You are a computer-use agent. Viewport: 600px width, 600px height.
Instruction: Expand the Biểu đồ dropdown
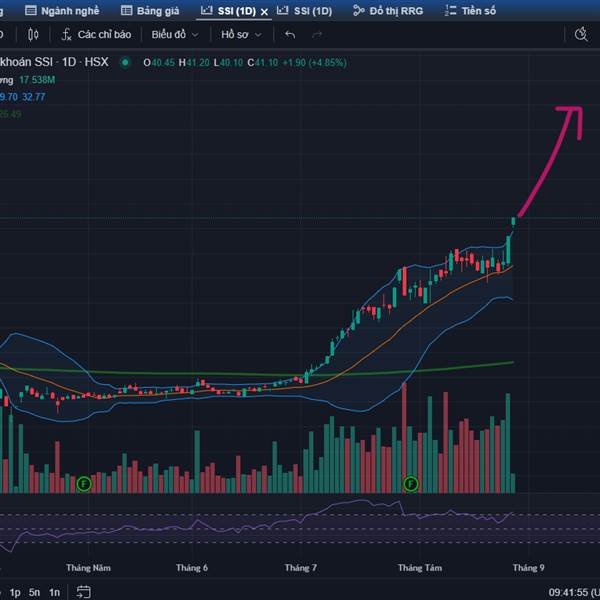pyautogui.click(x=175, y=35)
